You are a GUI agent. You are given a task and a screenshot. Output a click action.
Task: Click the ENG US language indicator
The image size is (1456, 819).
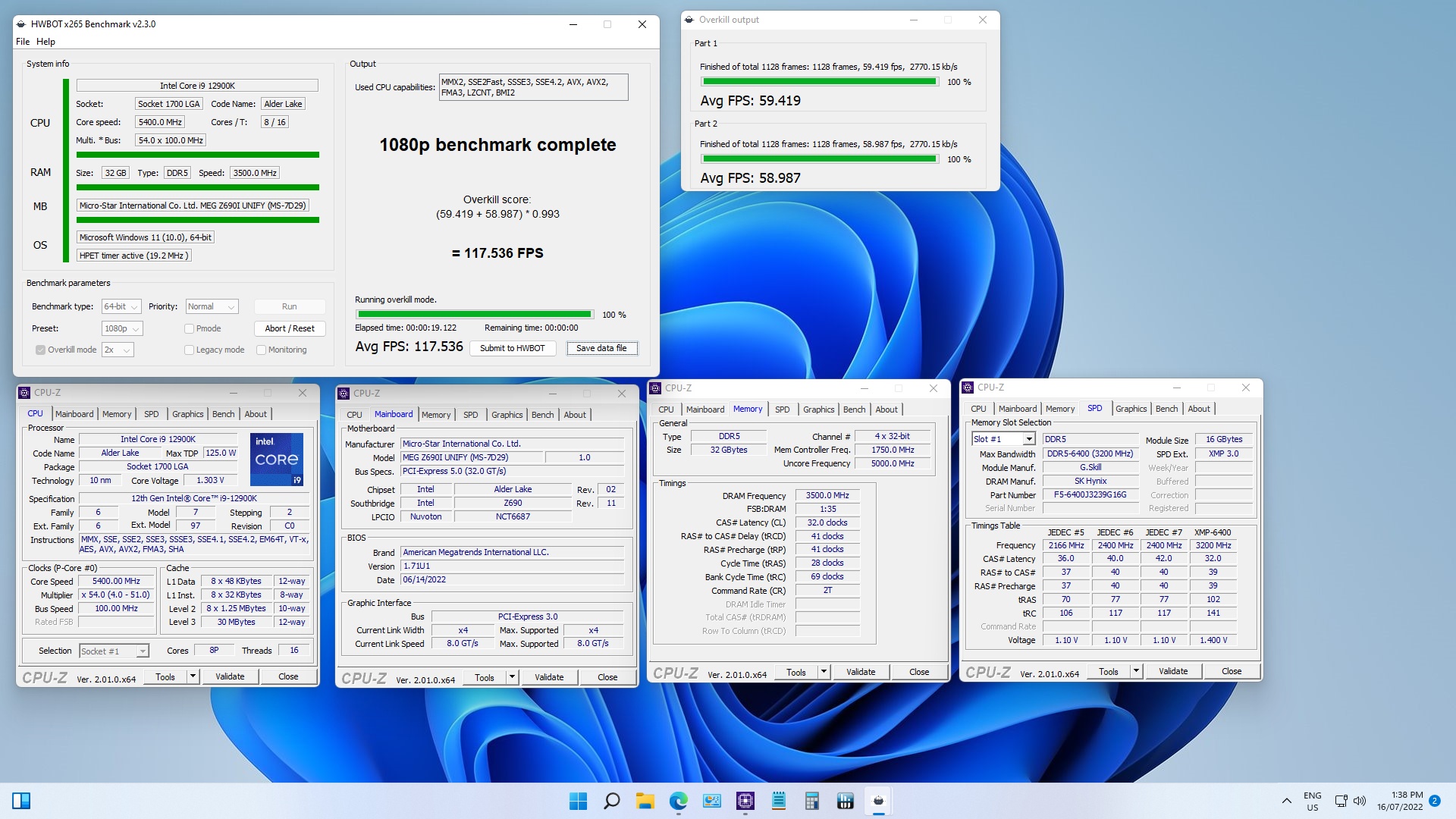1313,801
